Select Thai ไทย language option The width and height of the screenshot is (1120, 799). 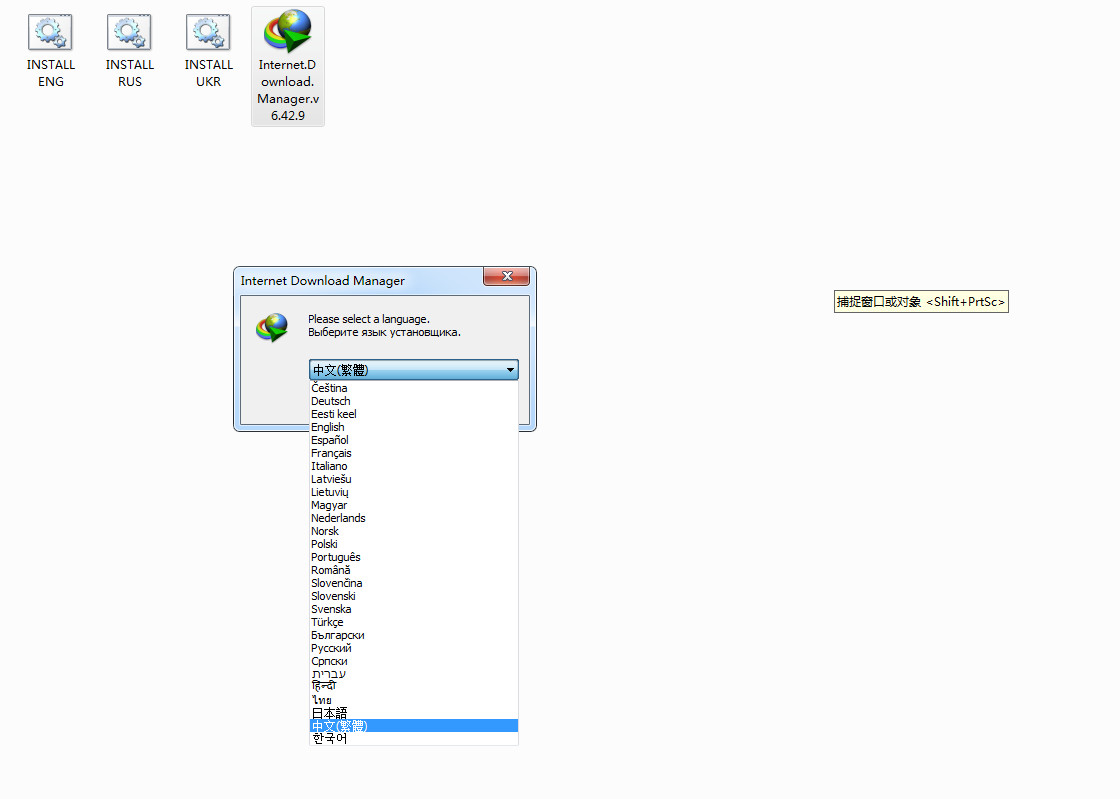(414, 700)
